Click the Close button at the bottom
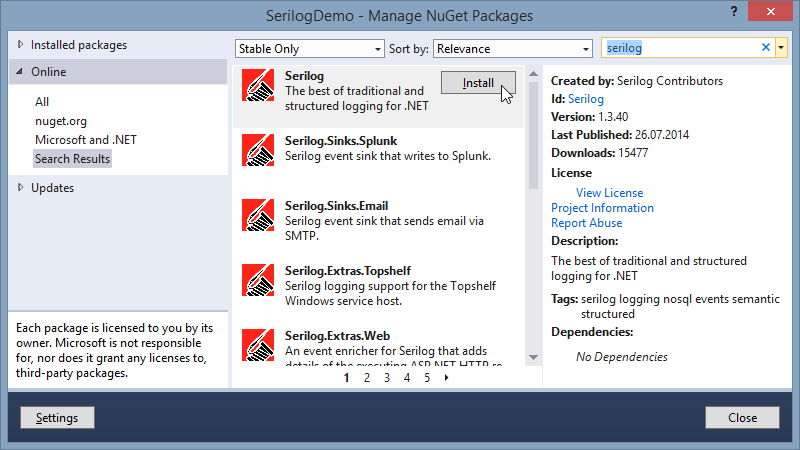 pos(742,418)
